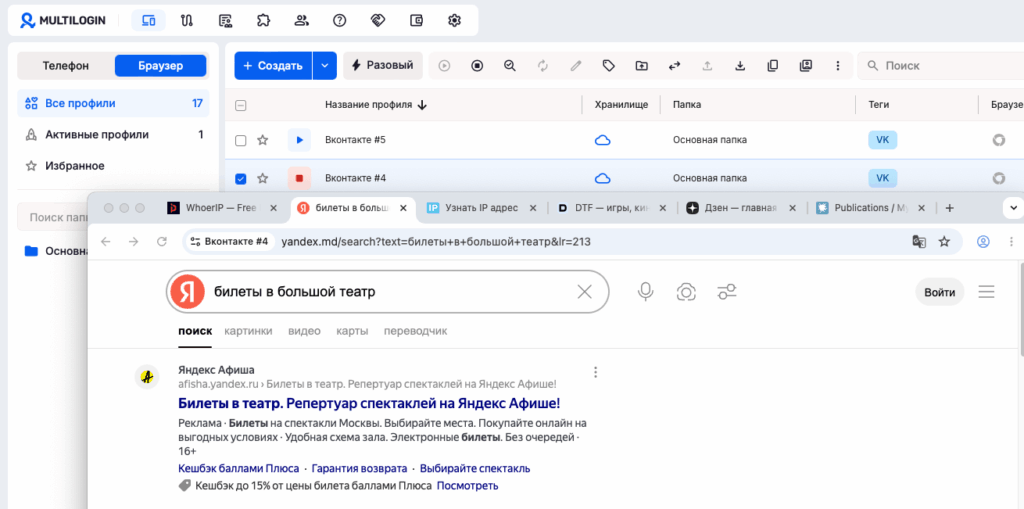
Task: Click the start profile toolbar icon
Action: [x=445, y=65]
